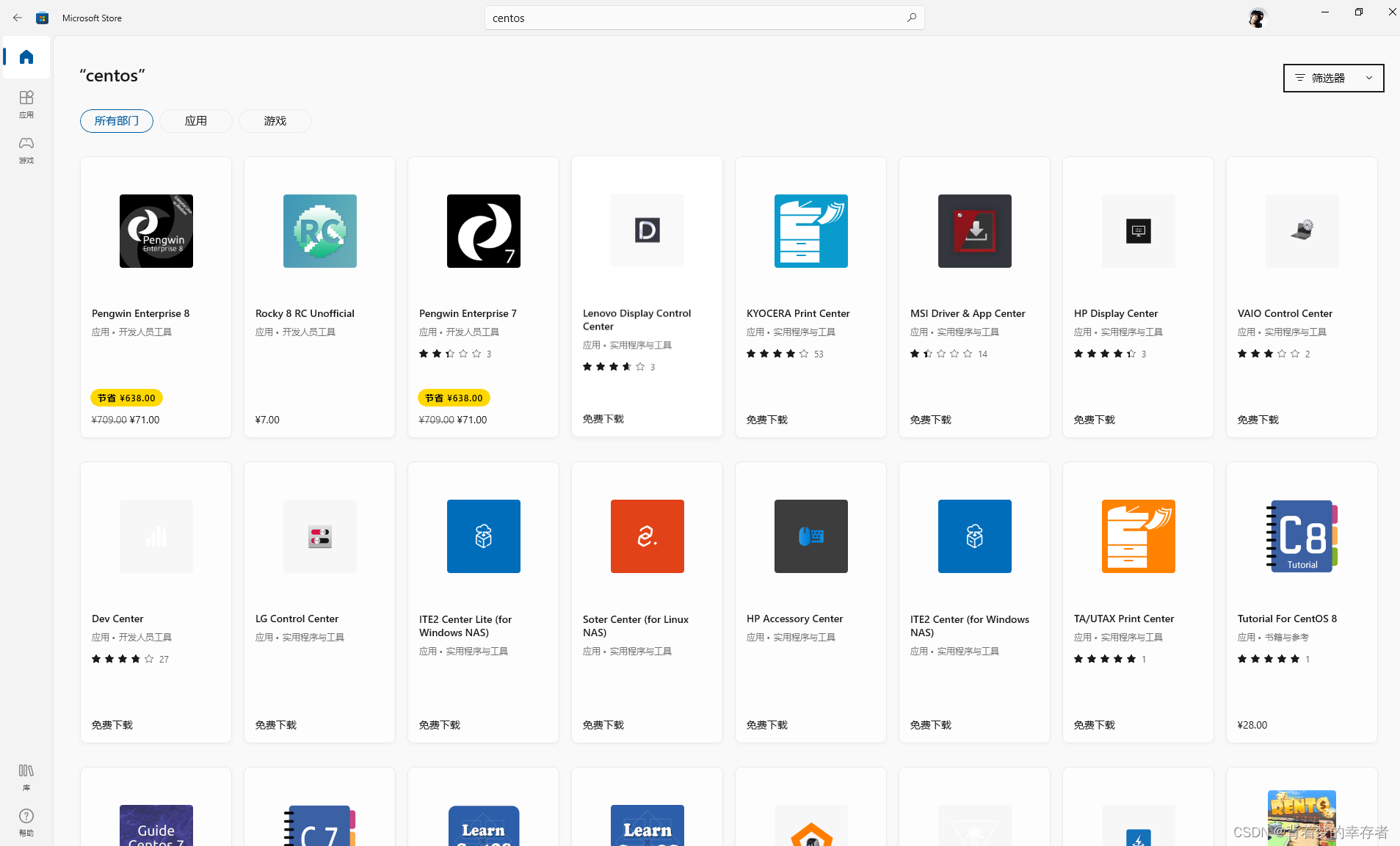Screen dimensions: 1400x846
Task: Open Rocky 8 RC Unofficial app icon
Action: click(320, 231)
